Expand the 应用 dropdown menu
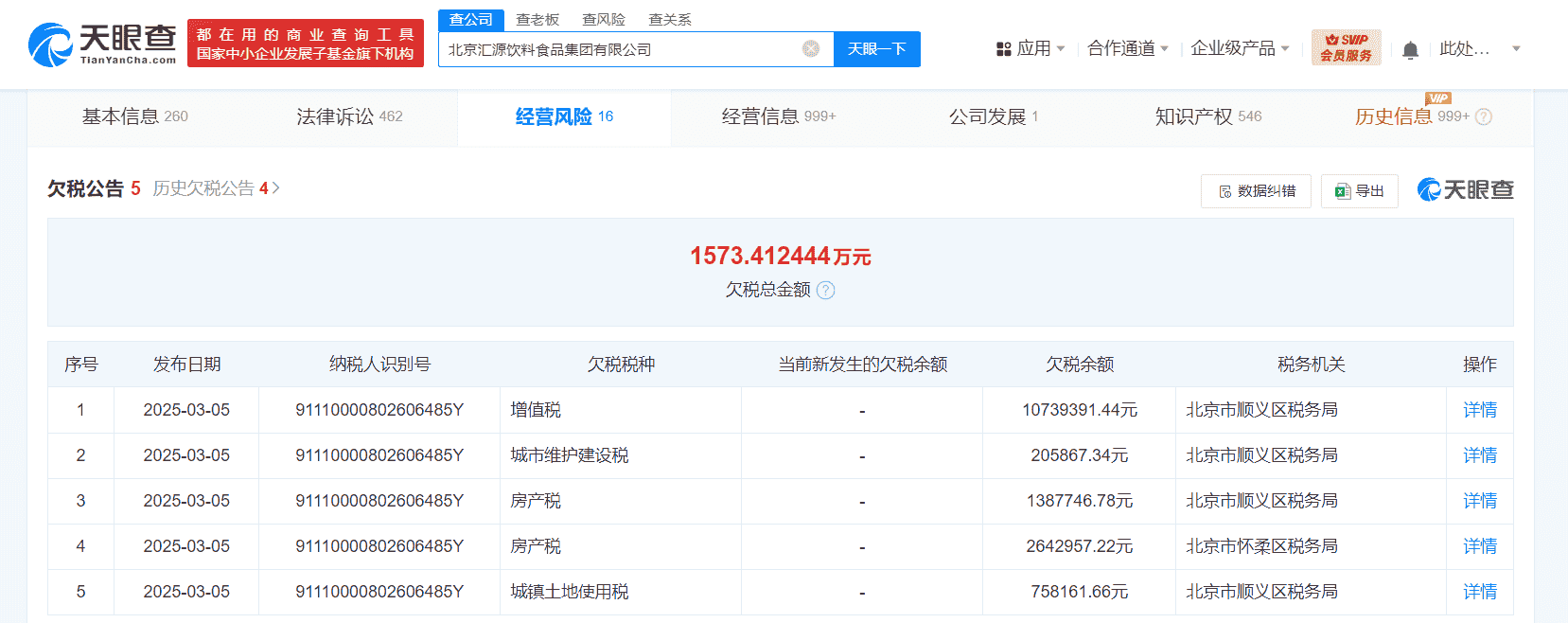 pos(1031,48)
